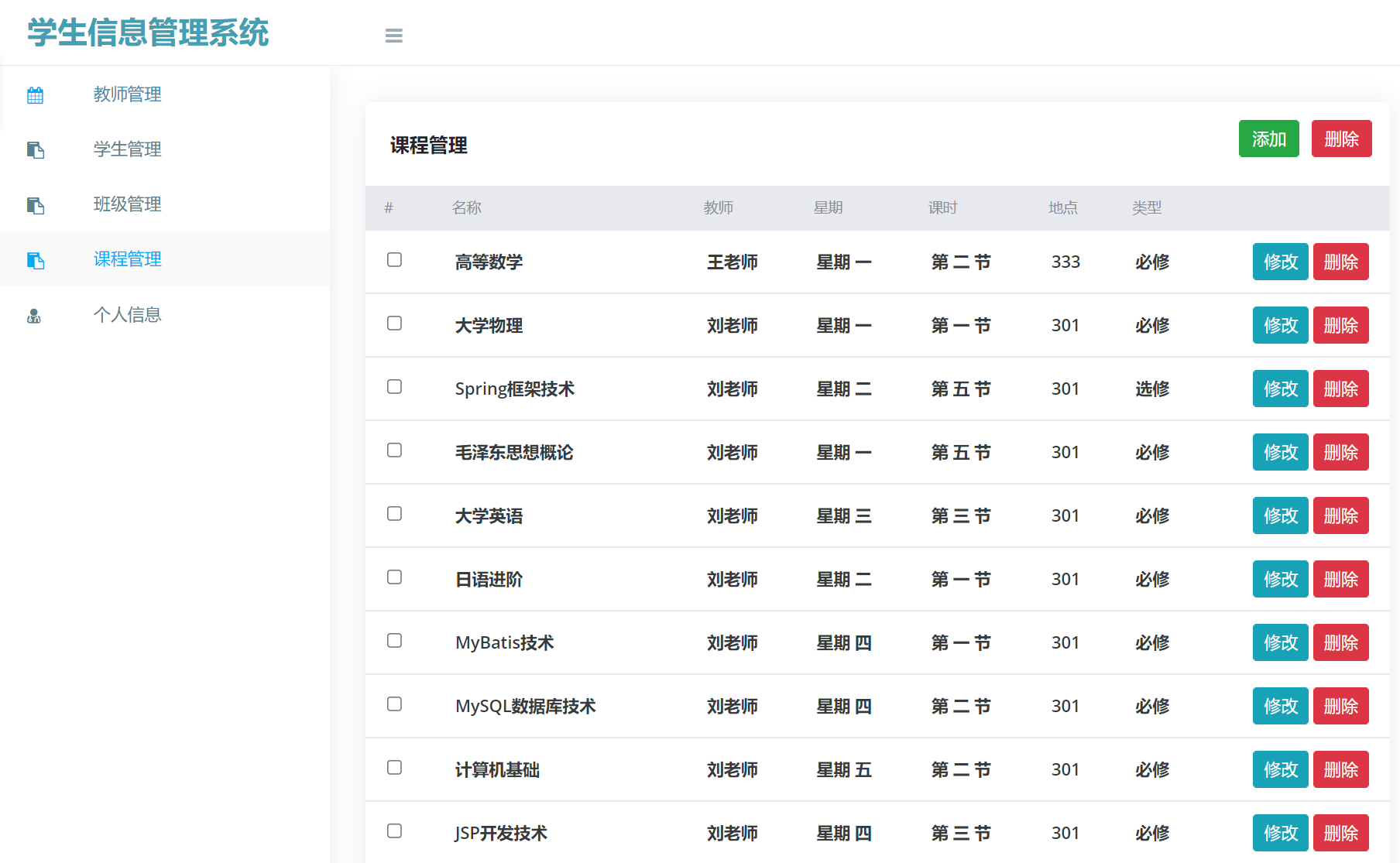This screenshot has width=1400, height=863.
Task: Check the 日语进阶 row checkbox
Action: pos(395,577)
